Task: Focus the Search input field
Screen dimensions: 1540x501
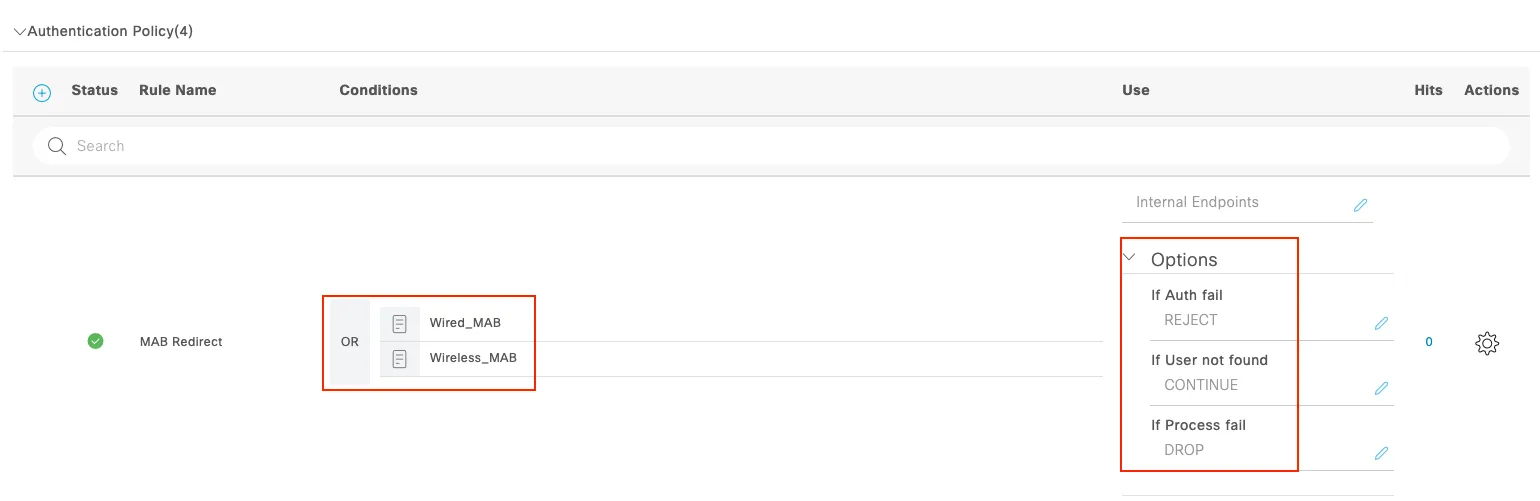Action: click(x=770, y=146)
